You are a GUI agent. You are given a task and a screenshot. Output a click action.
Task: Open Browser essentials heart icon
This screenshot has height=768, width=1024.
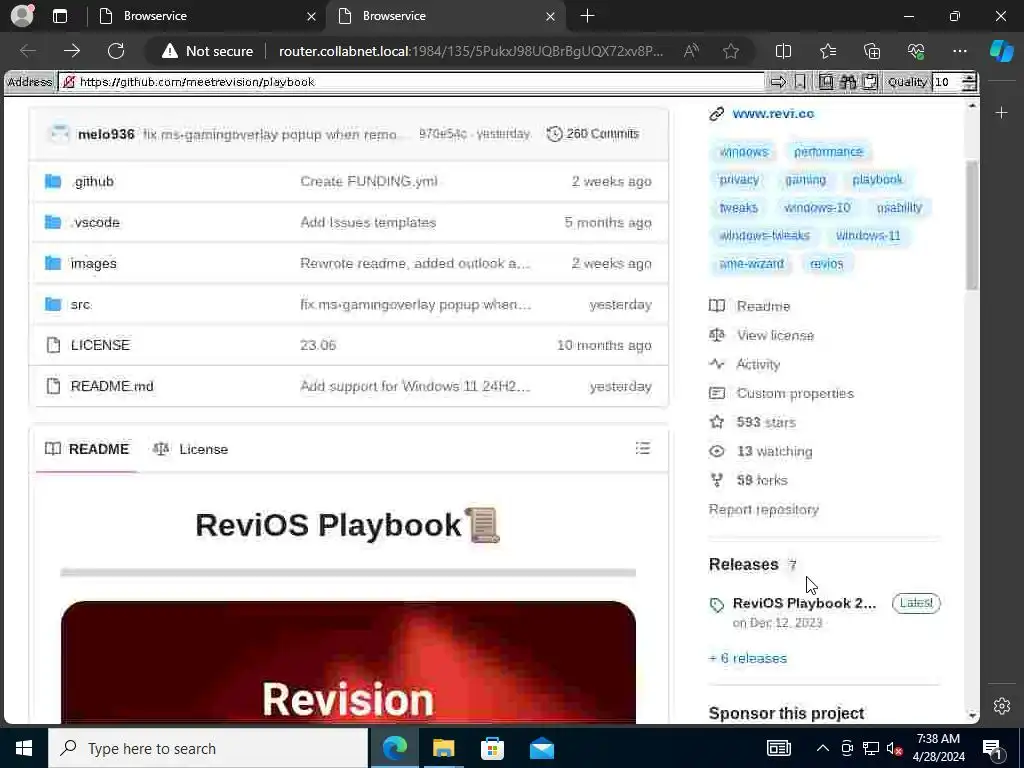coord(916,51)
